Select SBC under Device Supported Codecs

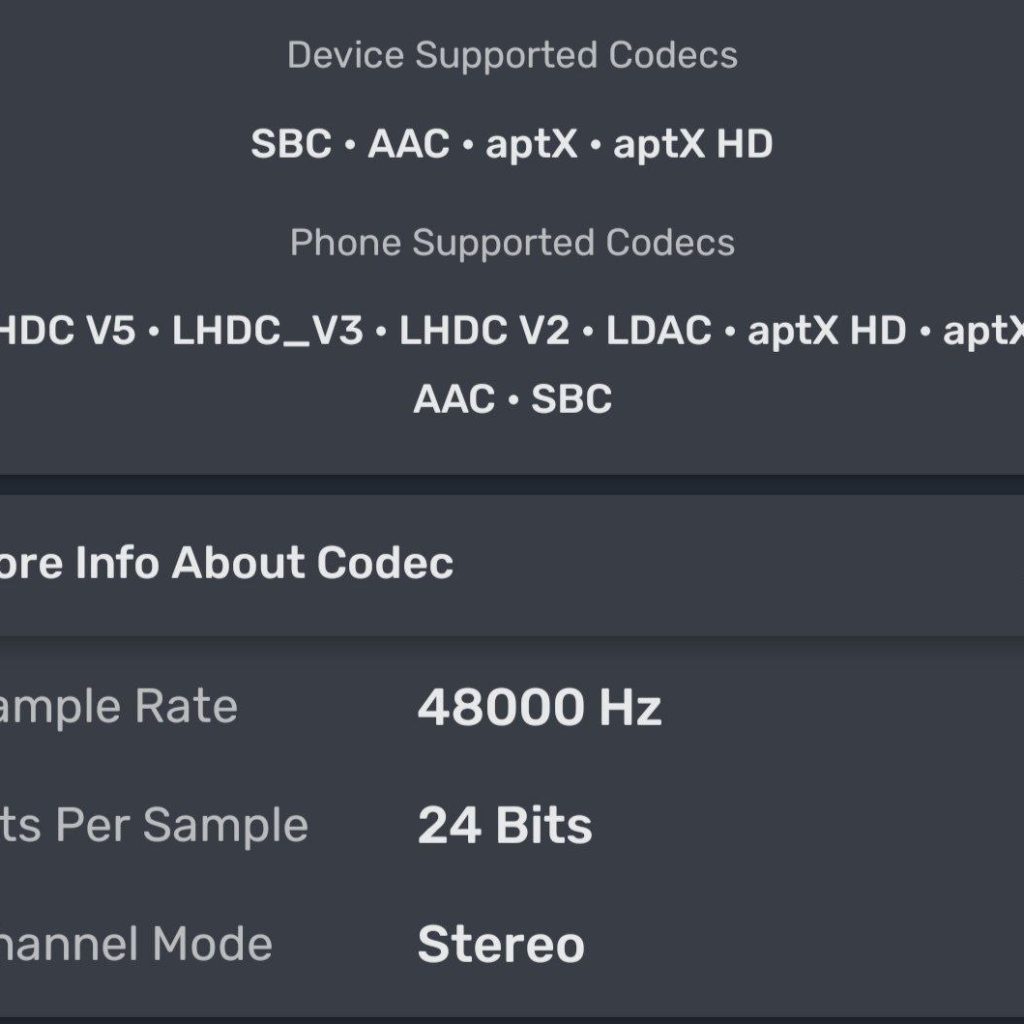tap(291, 145)
